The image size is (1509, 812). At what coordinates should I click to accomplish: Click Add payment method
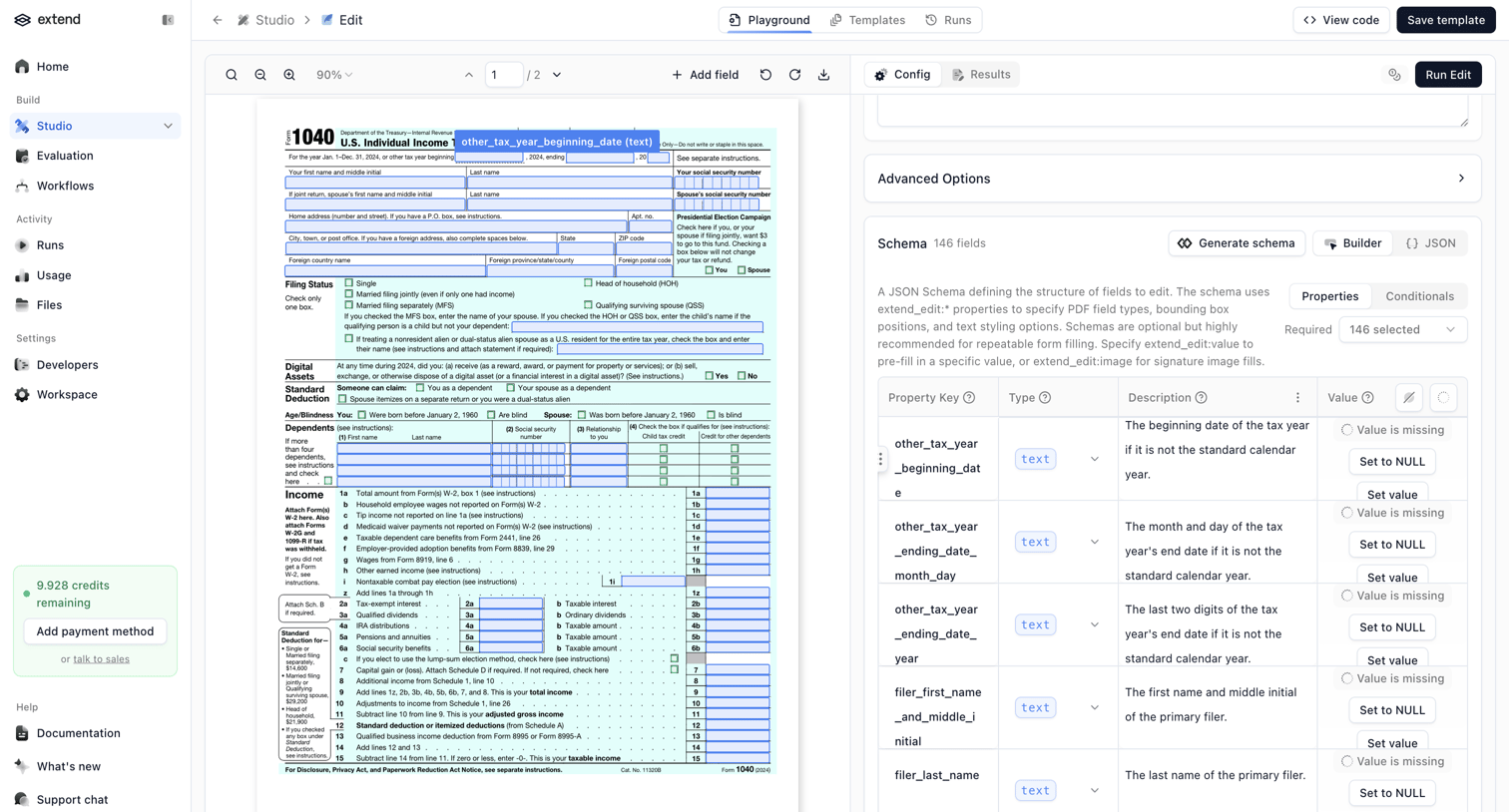pos(95,631)
